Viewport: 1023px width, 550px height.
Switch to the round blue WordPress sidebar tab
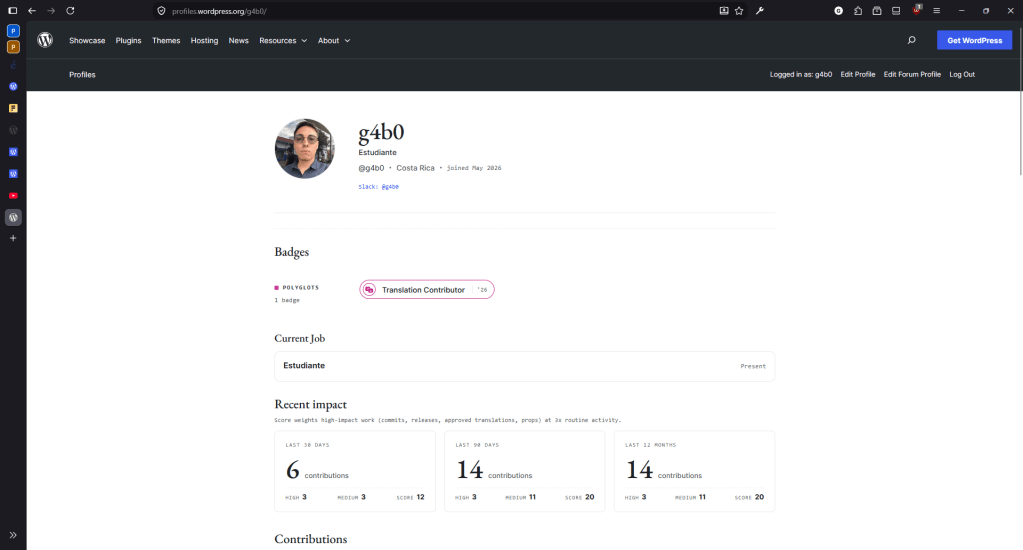13,86
